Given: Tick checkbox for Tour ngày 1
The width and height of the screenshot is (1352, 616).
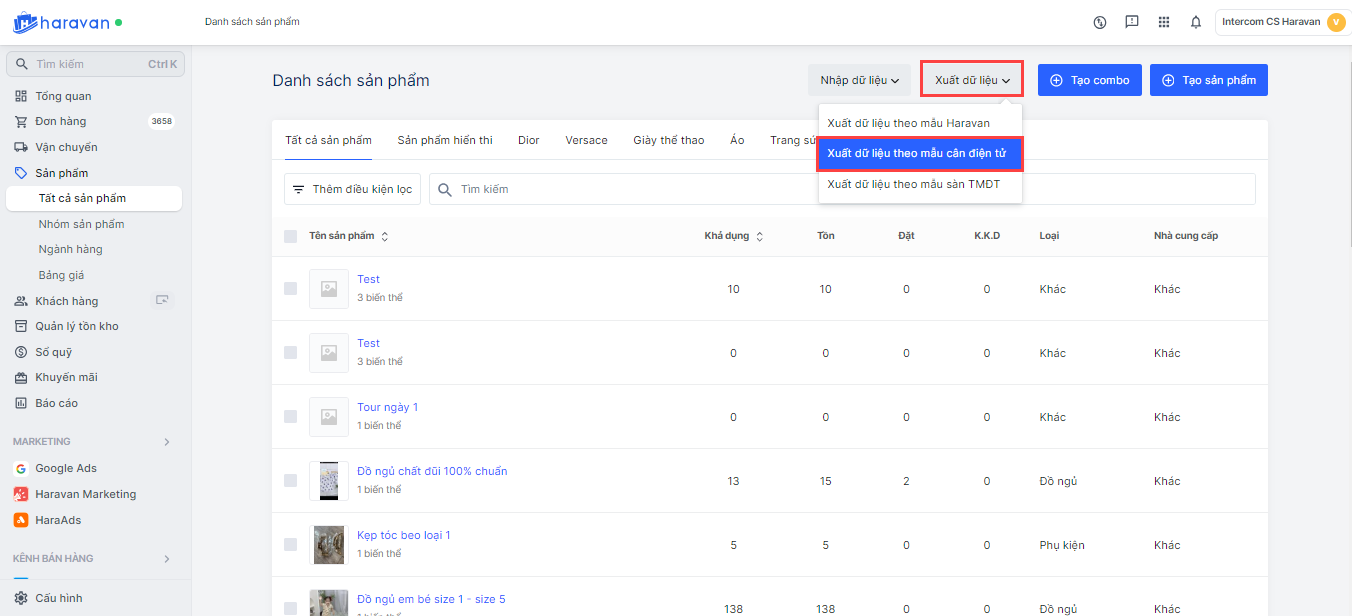Looking at the screenshot, I should coord(290,416).
